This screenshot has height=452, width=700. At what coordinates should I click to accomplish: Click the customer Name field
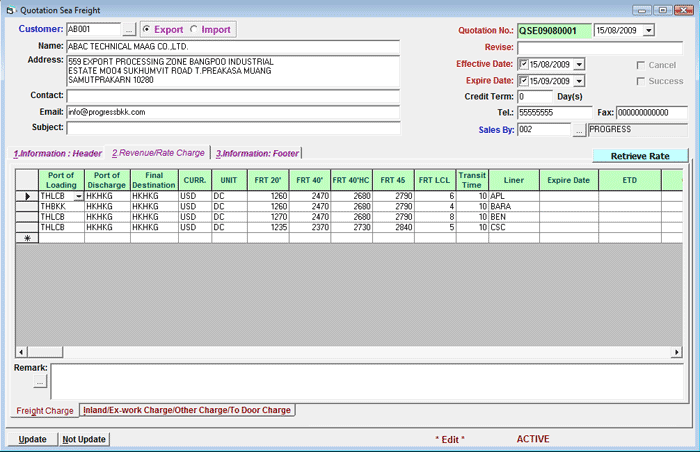click(x=233, y=46)
